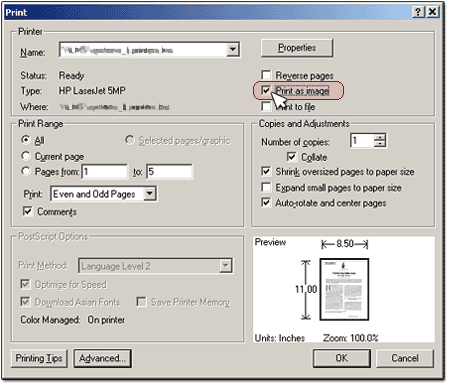Click the Properties button
The image size is (450, 386).
pyautogui.click(x=297, y=48)
